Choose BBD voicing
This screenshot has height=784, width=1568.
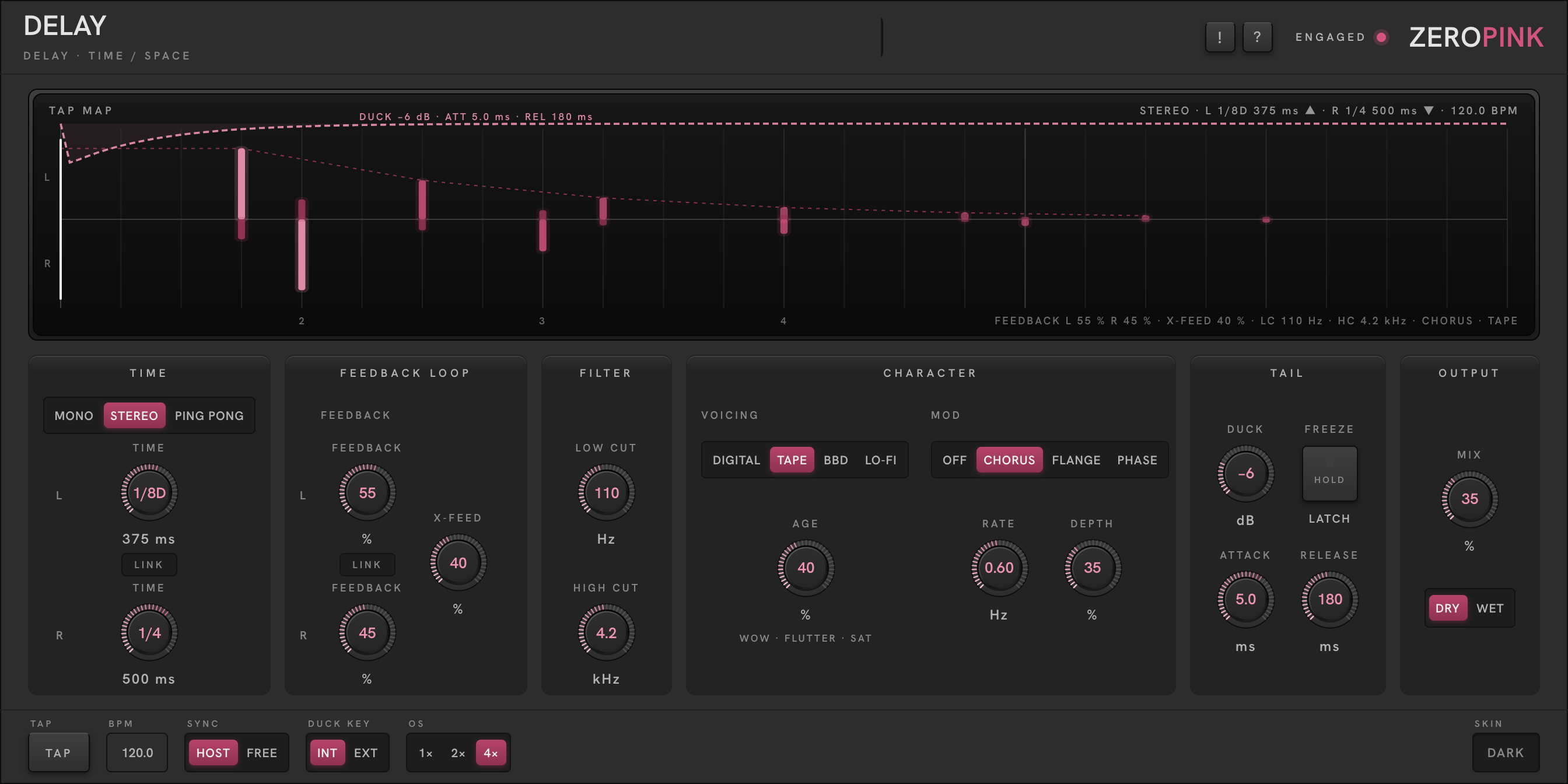pyautogui.click(x=836, y=460)
